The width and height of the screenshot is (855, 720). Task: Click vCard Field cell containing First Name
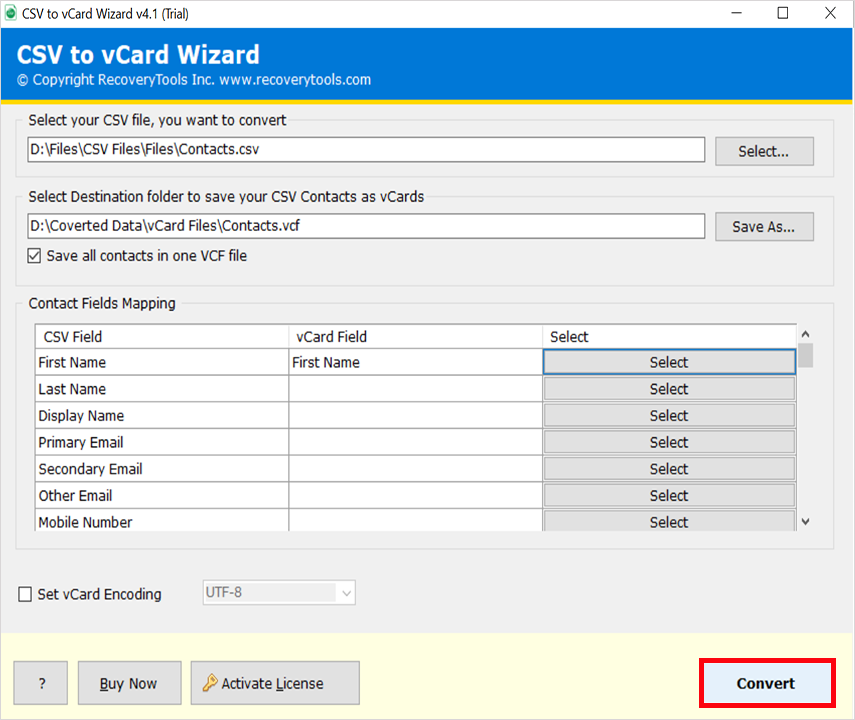point(416,362)
